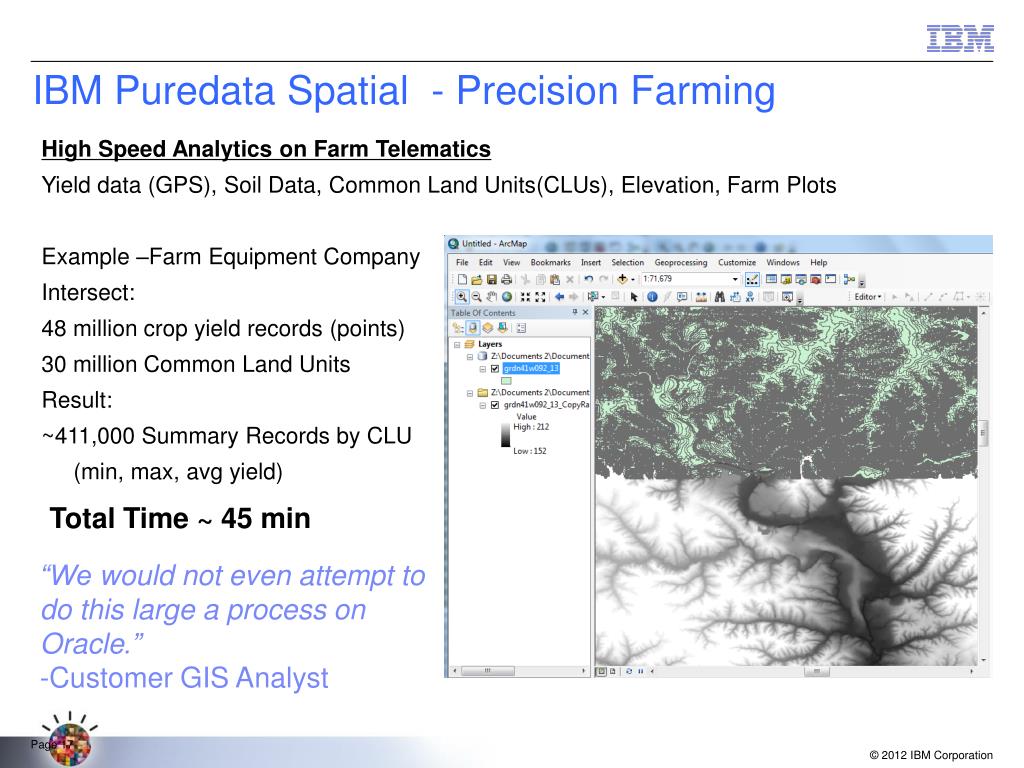
Task: Switch to Layout View button below map
Action: (613, 671)
